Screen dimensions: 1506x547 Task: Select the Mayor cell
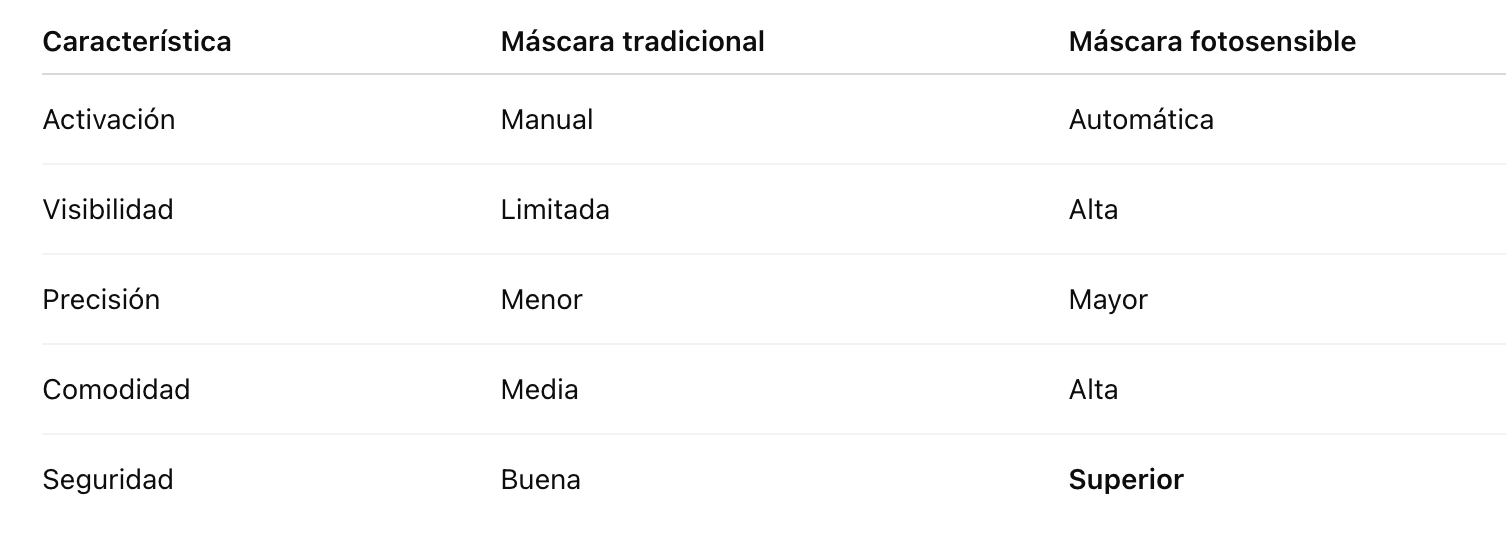coord(1108,300)
